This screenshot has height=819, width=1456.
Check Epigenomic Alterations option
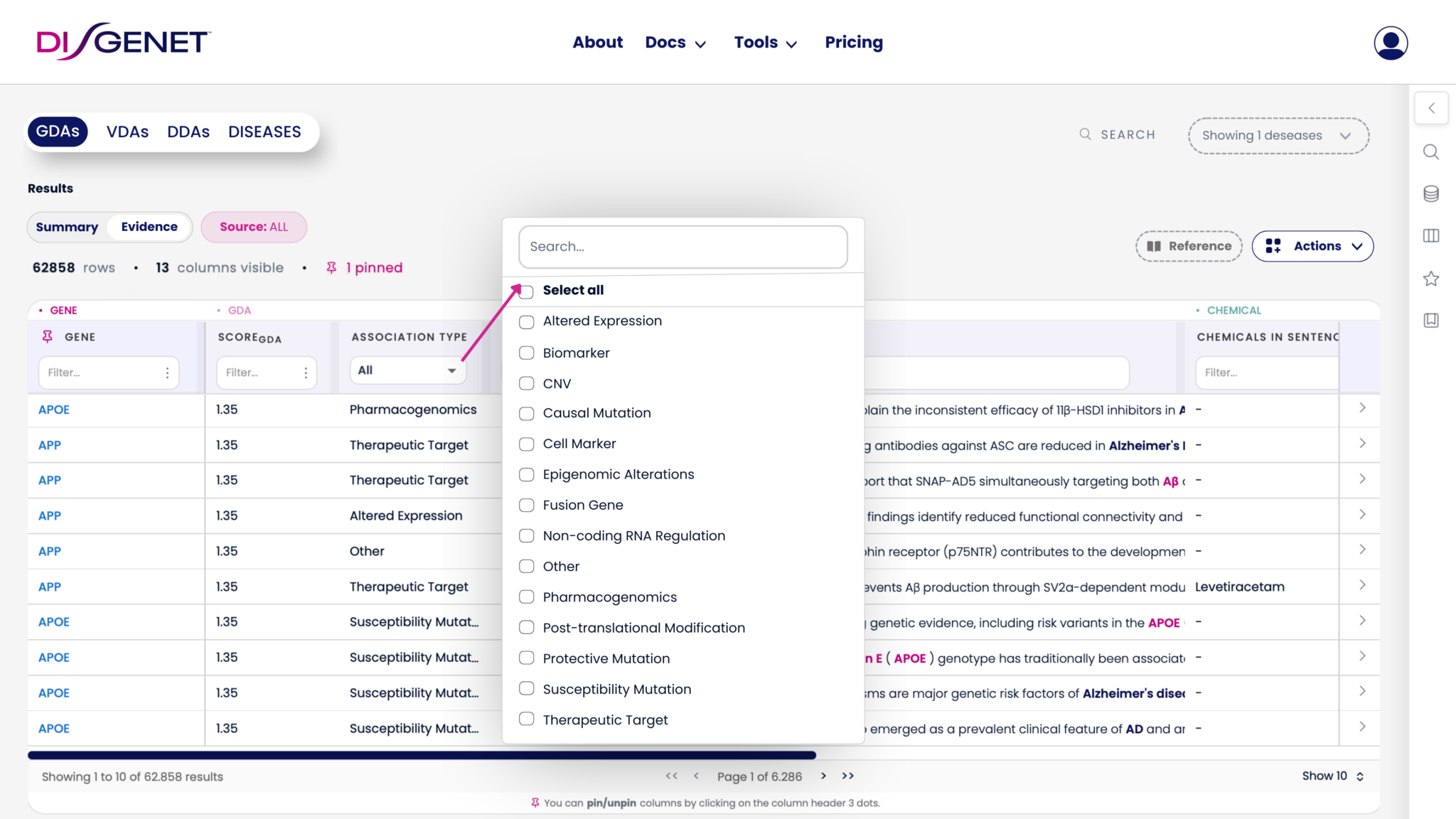point(526,474)
